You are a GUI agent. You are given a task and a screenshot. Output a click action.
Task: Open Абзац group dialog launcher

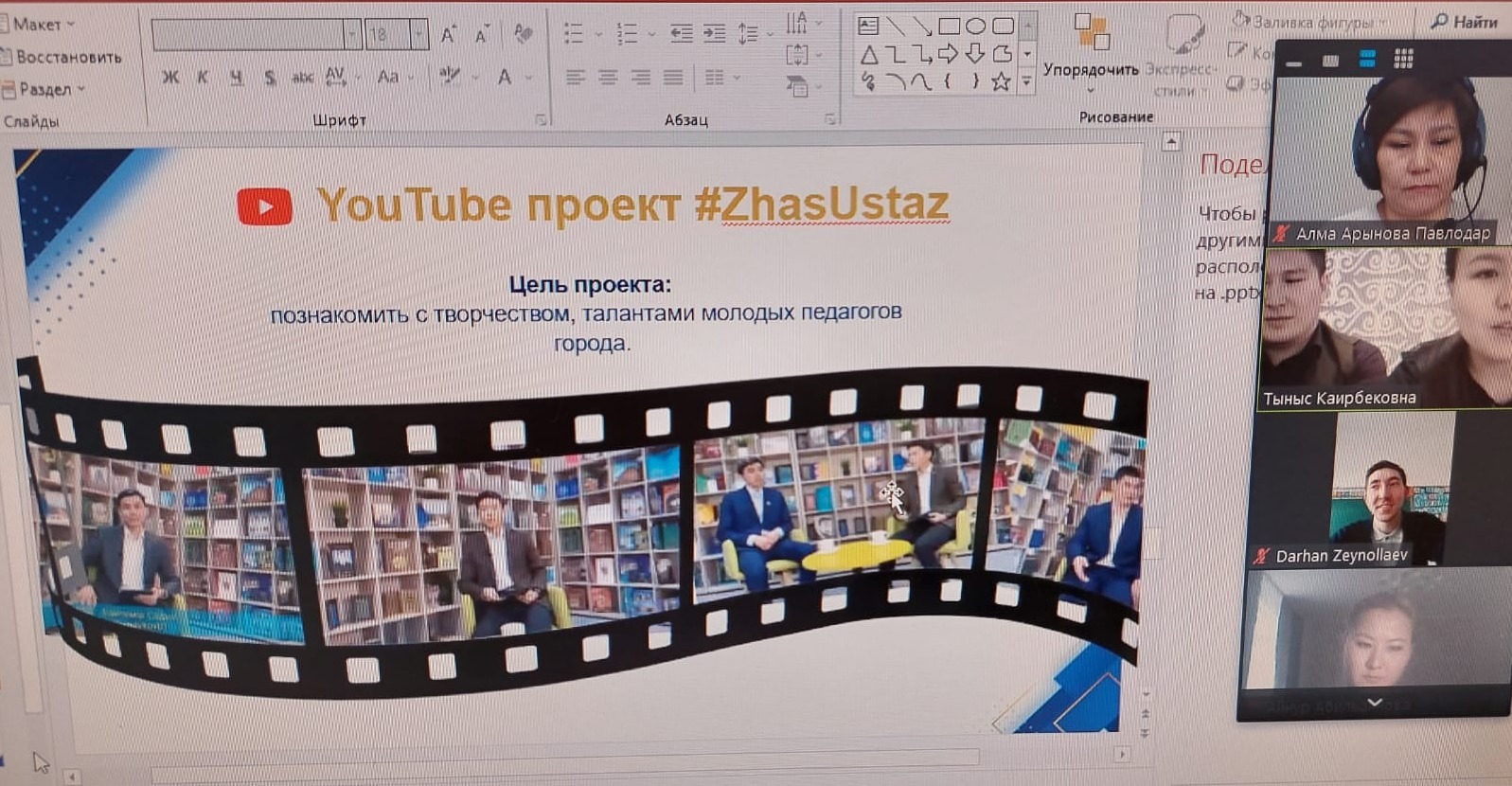[830, 119]
